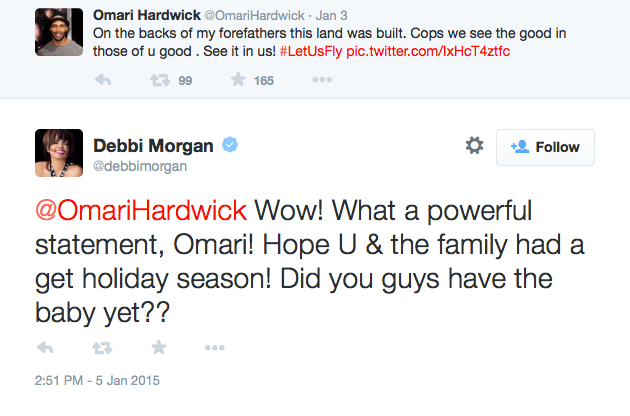Open the Omari Hardwick display name
The image size is (630, 416).
147,15
